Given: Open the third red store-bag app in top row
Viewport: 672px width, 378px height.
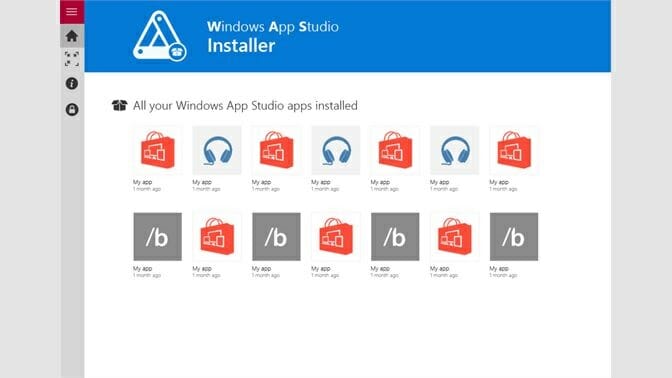Looking at the screenshot, I should 395,150.
